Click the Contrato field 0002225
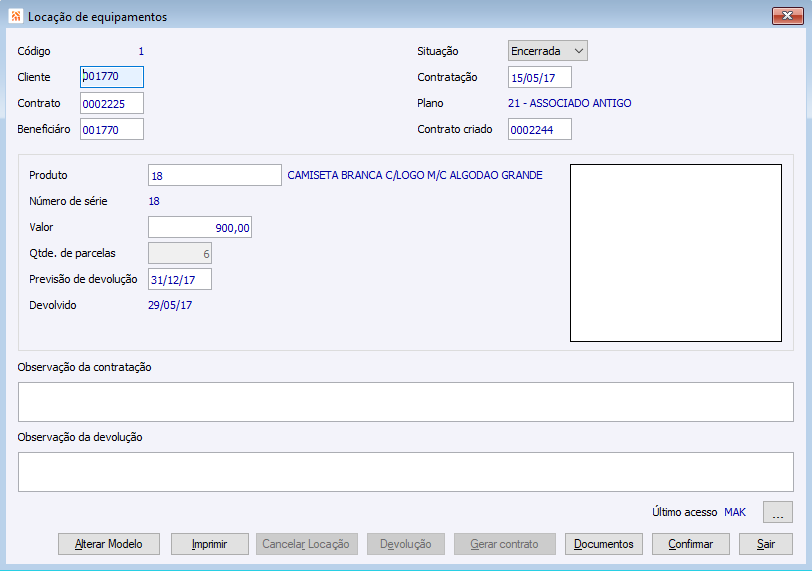 point(112,103)
